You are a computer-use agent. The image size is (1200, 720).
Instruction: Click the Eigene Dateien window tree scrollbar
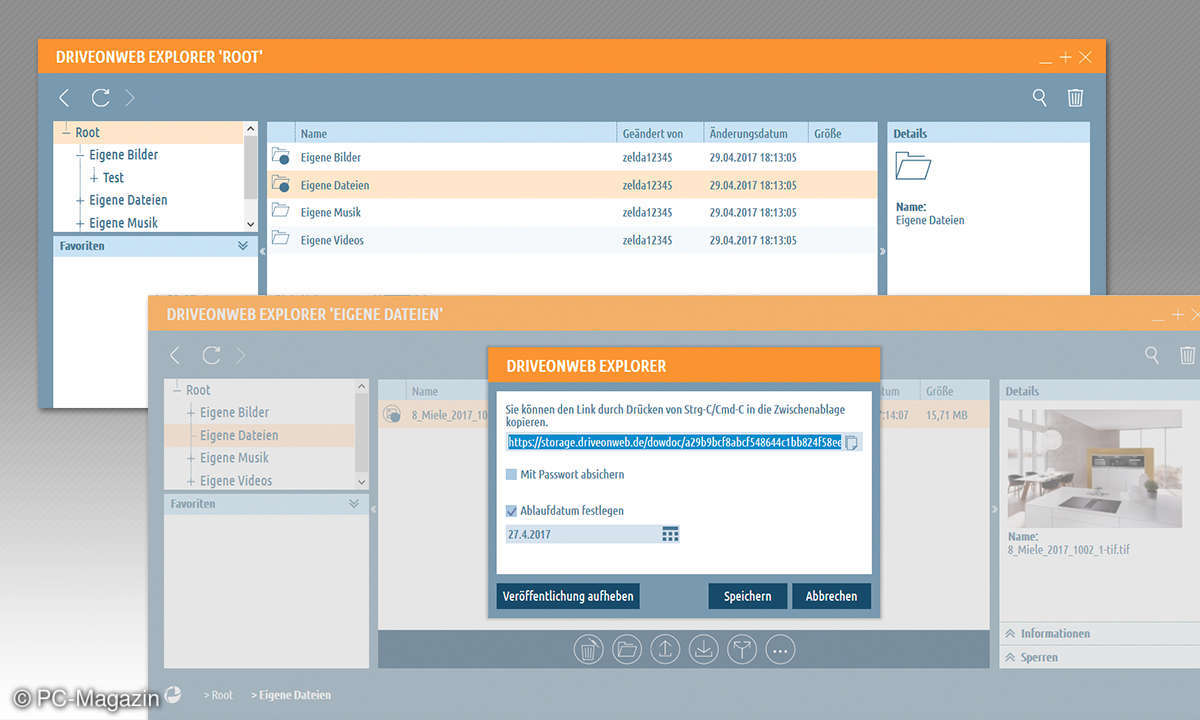tap(361, 435)
